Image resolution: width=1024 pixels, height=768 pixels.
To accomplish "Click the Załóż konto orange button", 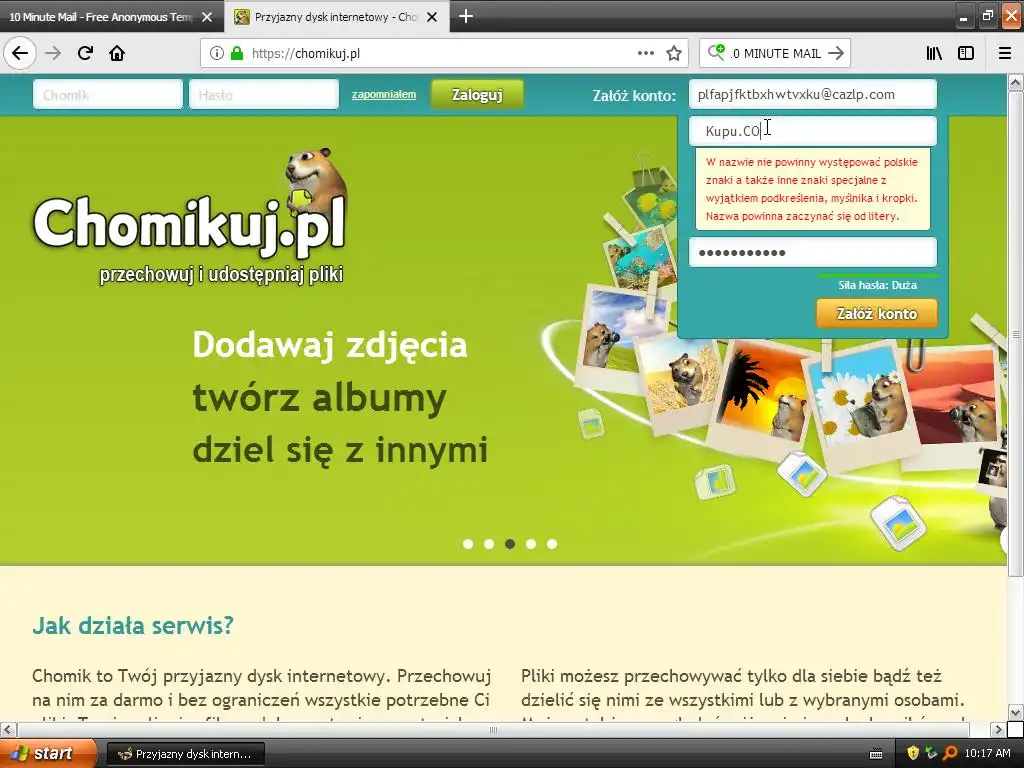I will coord(876,313).
